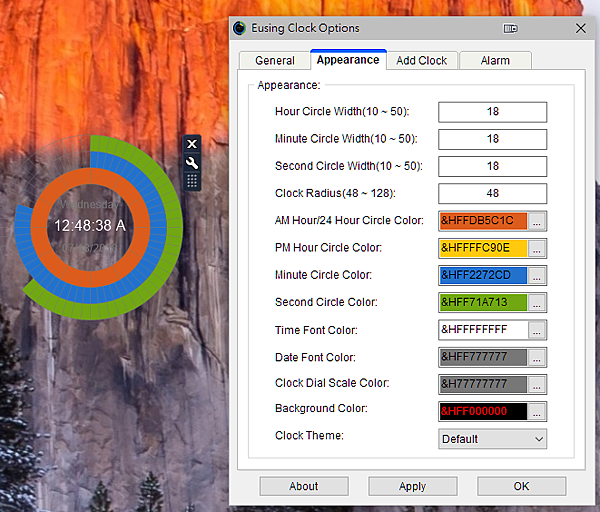Browse color for Minute Circle Color

click(536, 276)
